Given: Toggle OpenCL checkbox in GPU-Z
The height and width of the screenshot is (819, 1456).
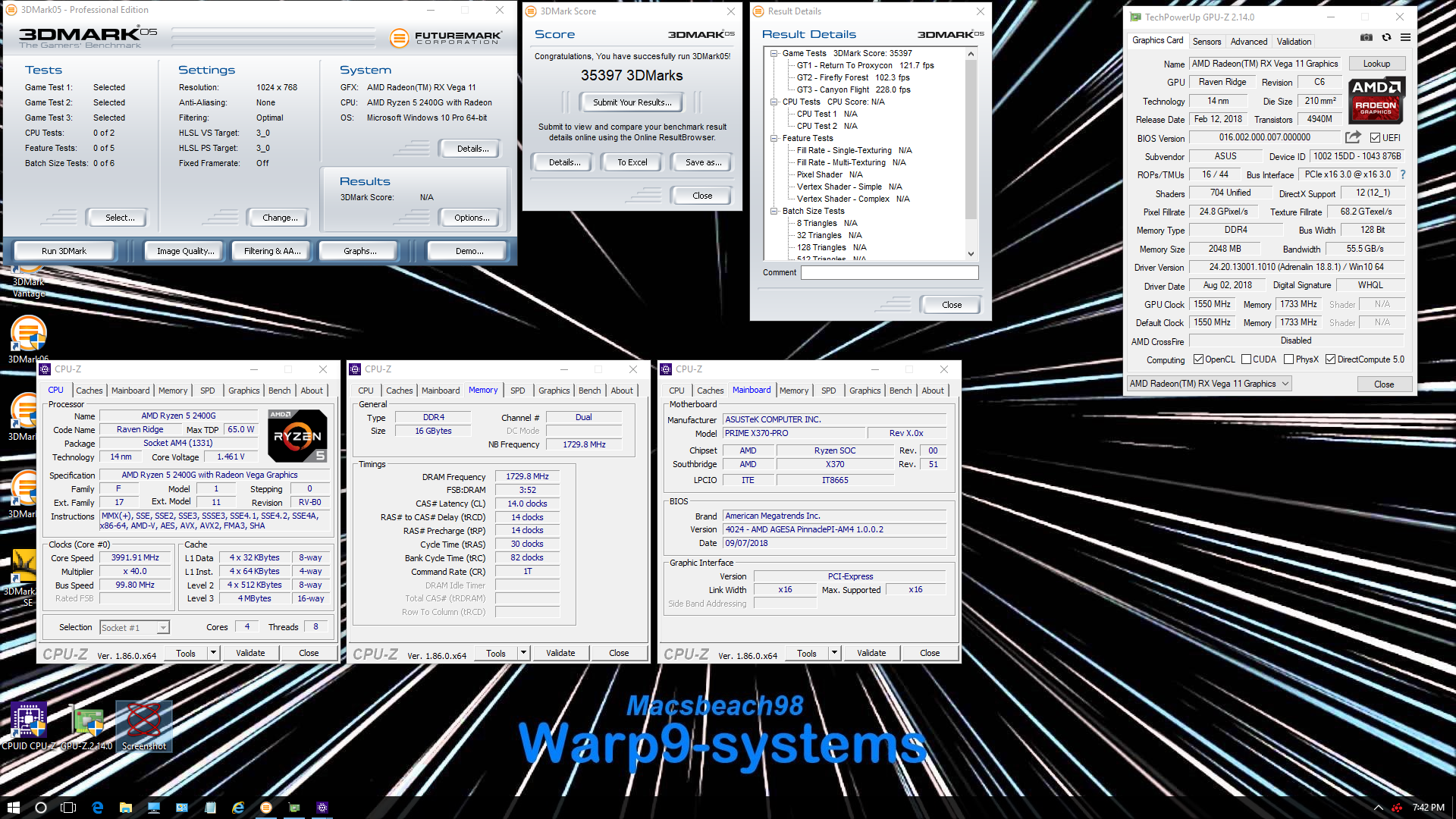Looking at the screenshot, I should pos(1198,359).
